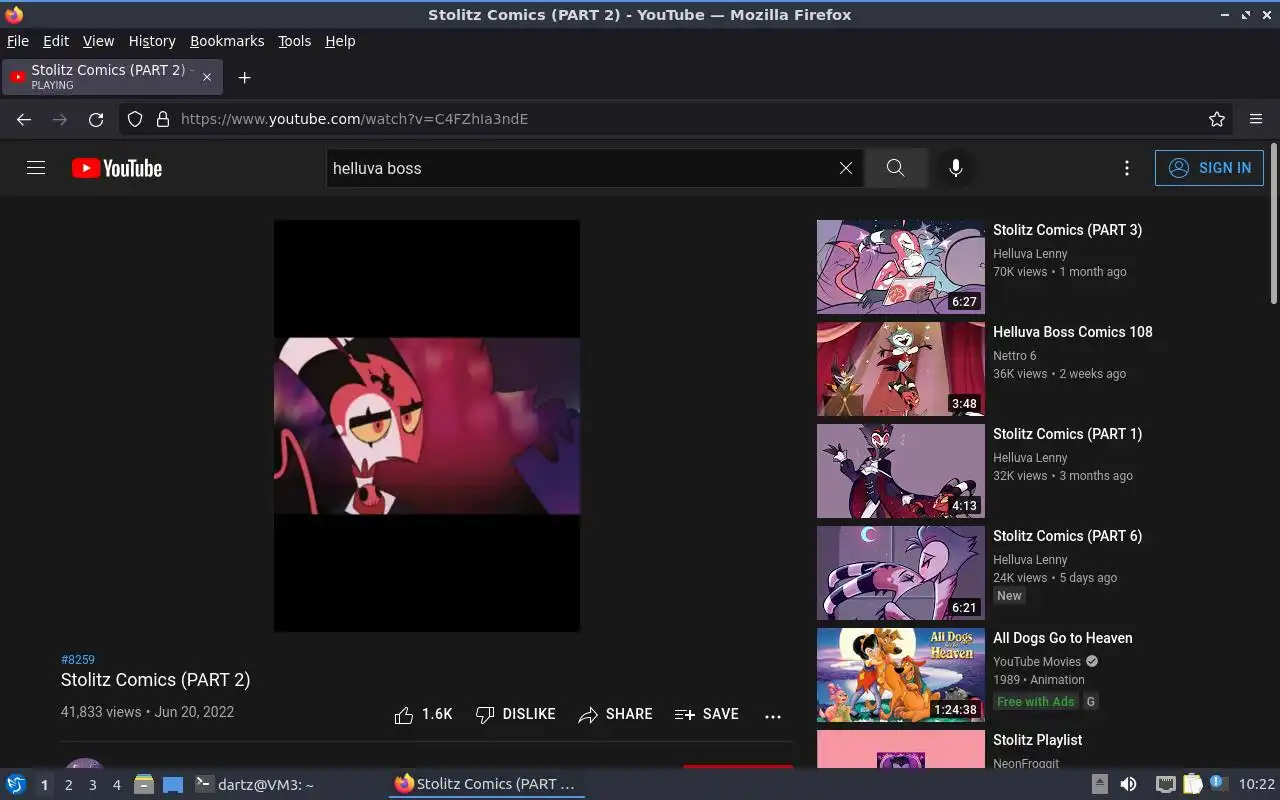Screen dimensions: 1280x800
Task: Open Stolitz Comics (PART 1) thumbnail
Action: pyautogui.click(x=901, y=471)
